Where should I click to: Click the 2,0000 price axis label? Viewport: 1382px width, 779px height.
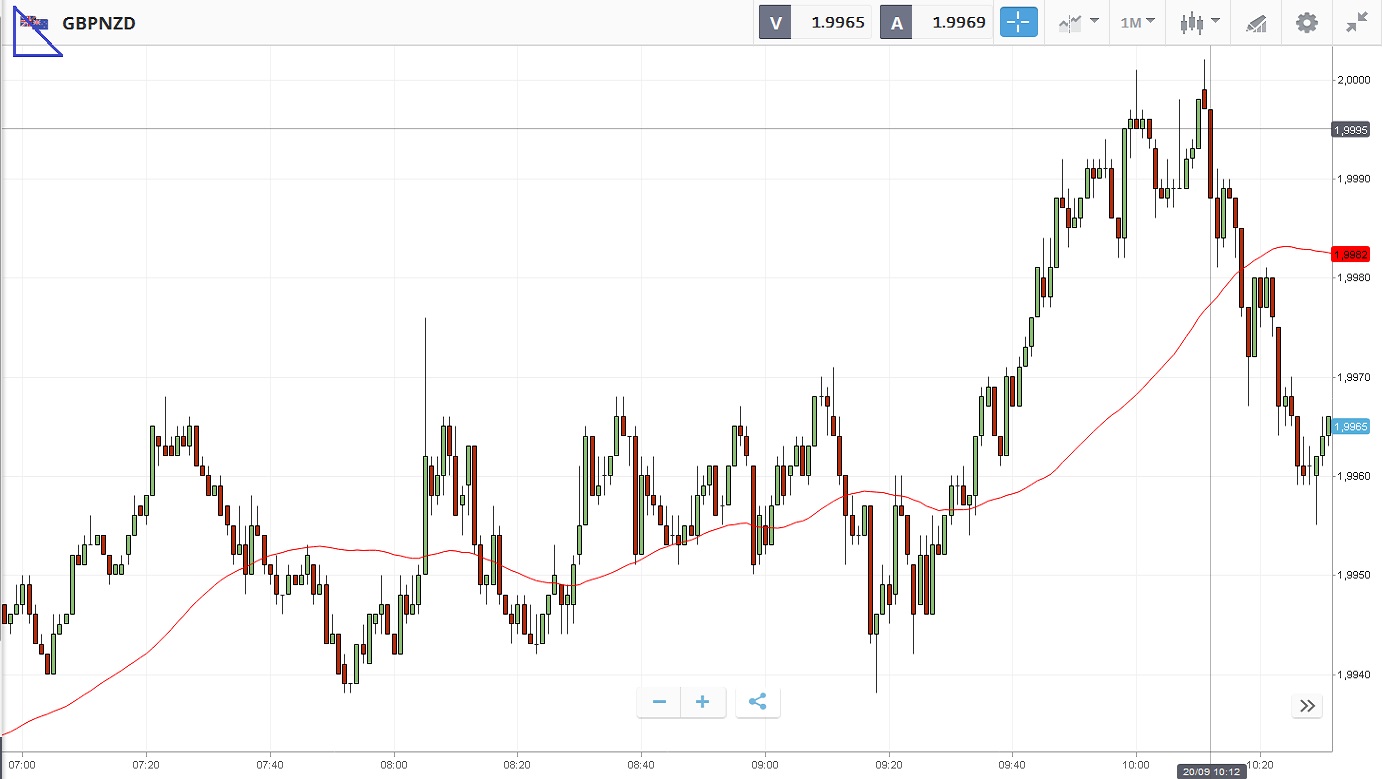[x=1353, y=79]
